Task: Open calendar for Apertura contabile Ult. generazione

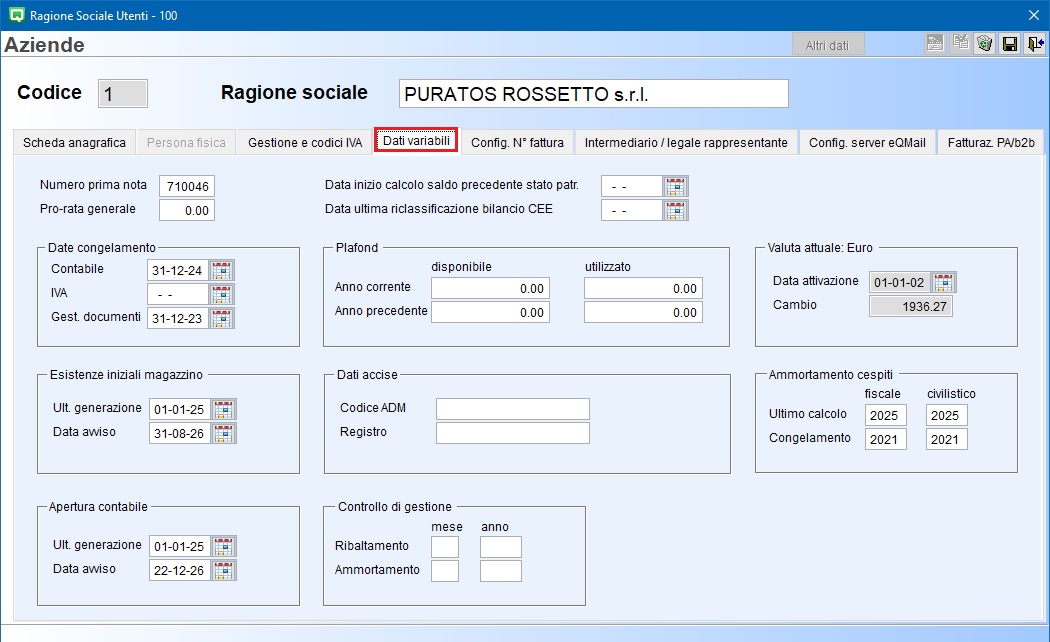Action: click(224, 546)
